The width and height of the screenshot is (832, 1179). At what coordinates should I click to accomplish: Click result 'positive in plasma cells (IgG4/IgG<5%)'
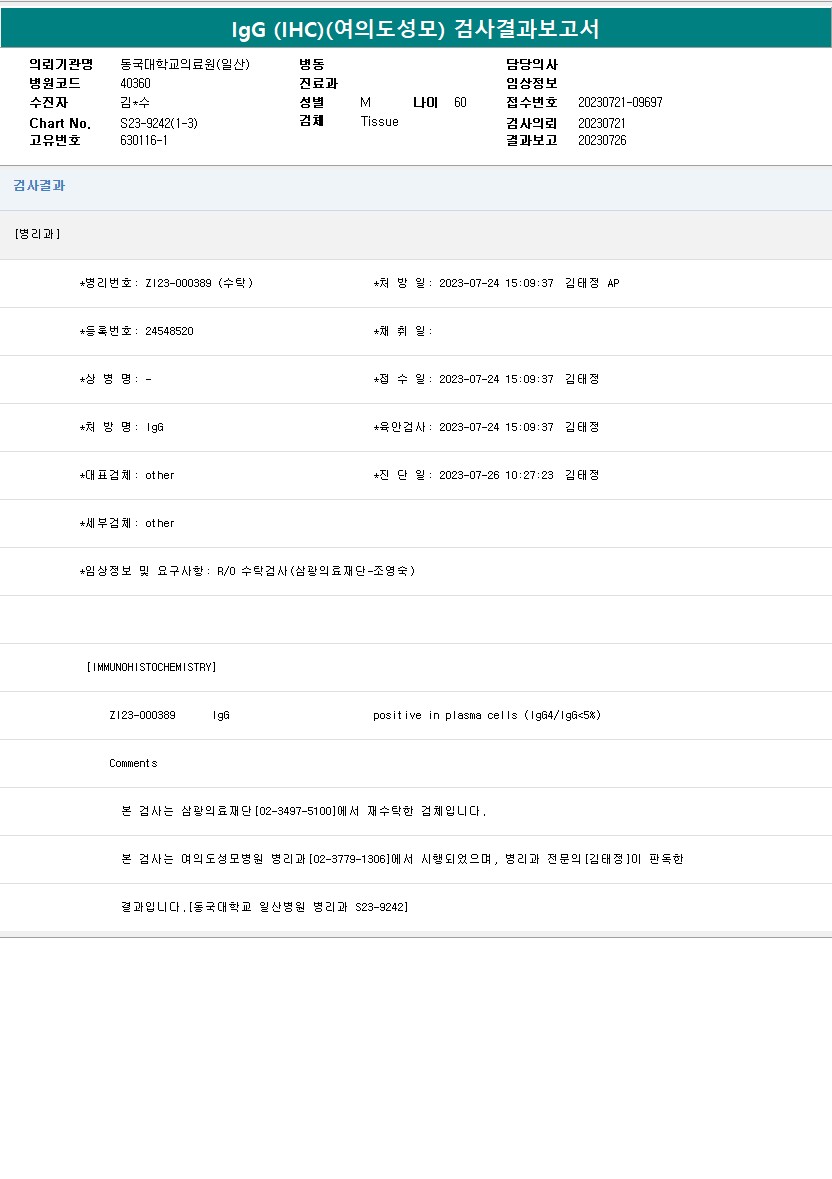click(487, 716)
